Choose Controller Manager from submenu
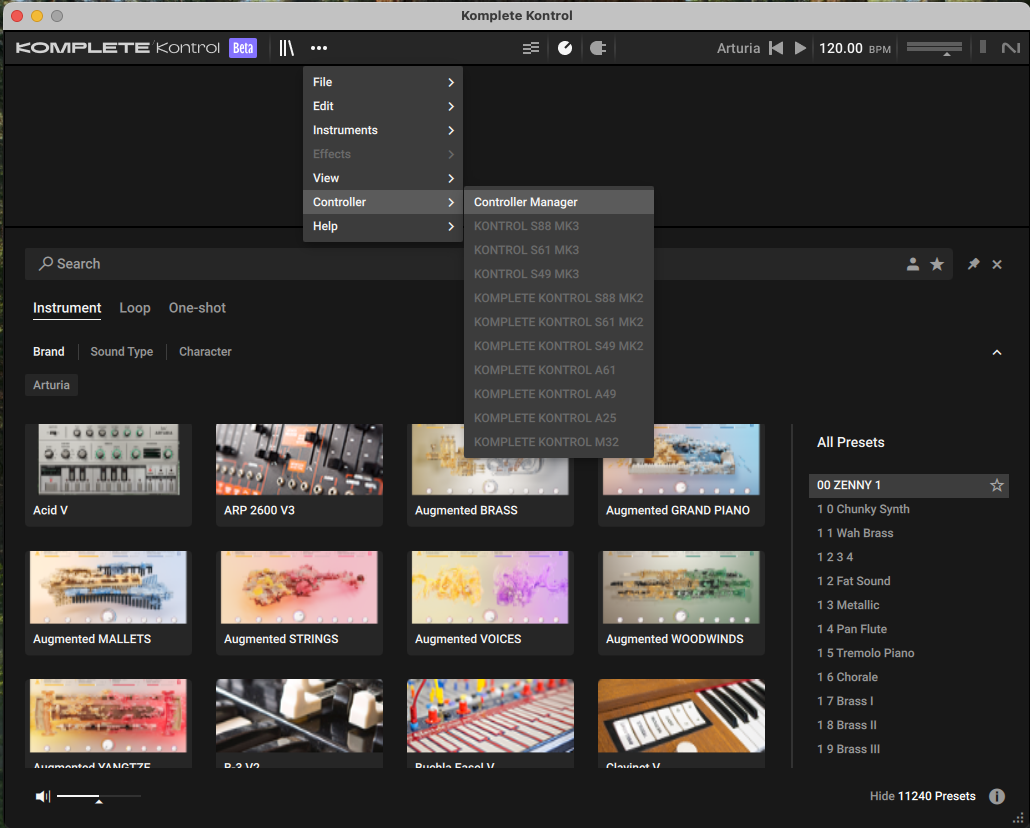 click(558, 202)
